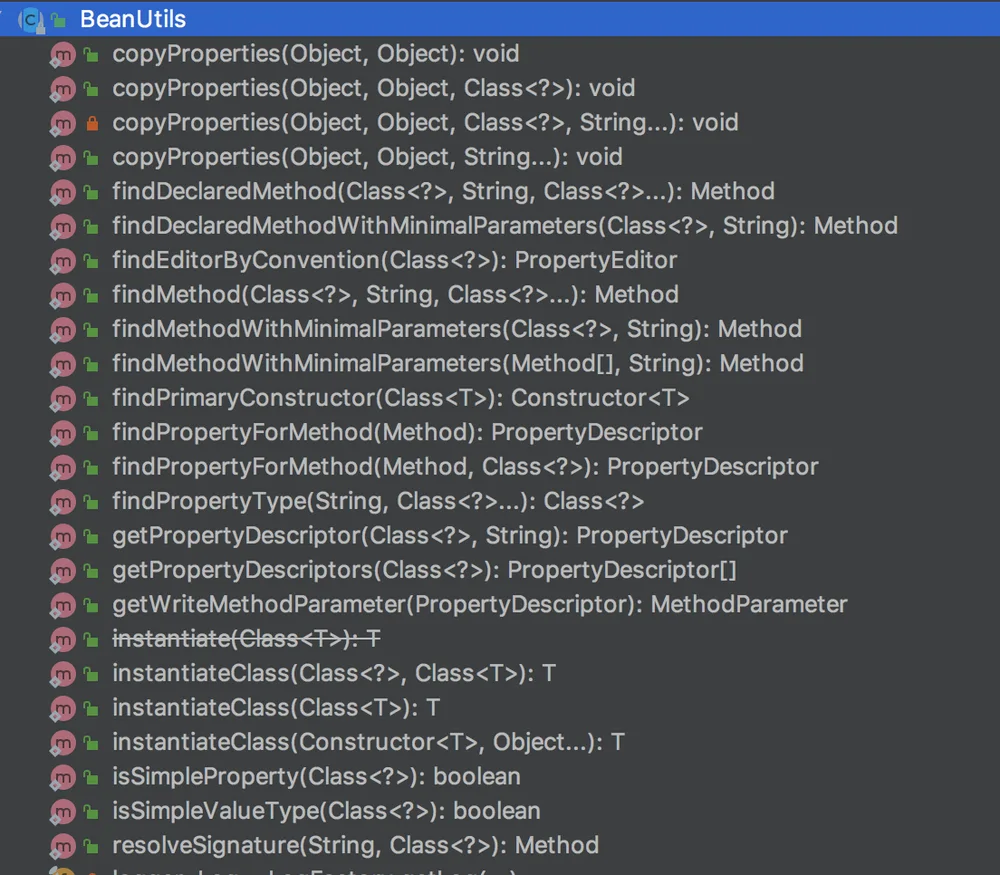Screen dimensions: 1000x875
Task: Click the orange lock icon on copyProperties
Action: point(92,122)
